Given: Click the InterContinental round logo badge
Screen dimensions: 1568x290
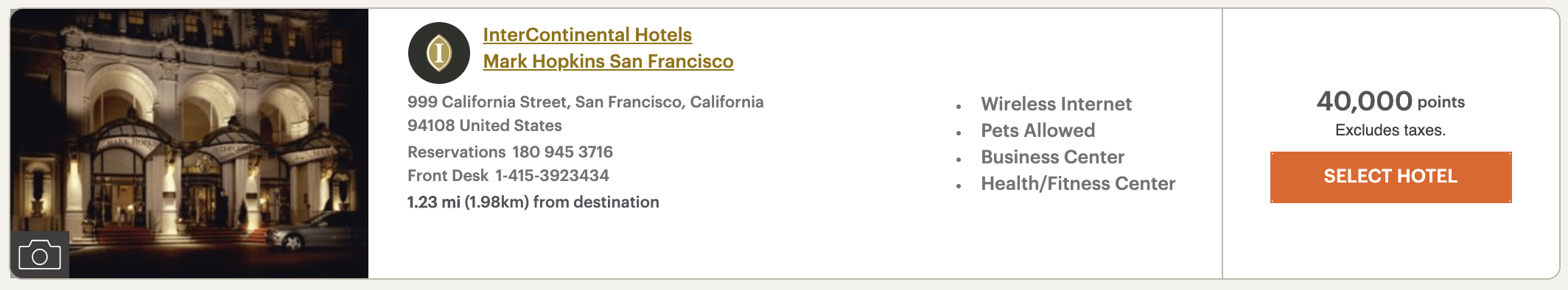Looking at the screenshot, I should [439, 53].
